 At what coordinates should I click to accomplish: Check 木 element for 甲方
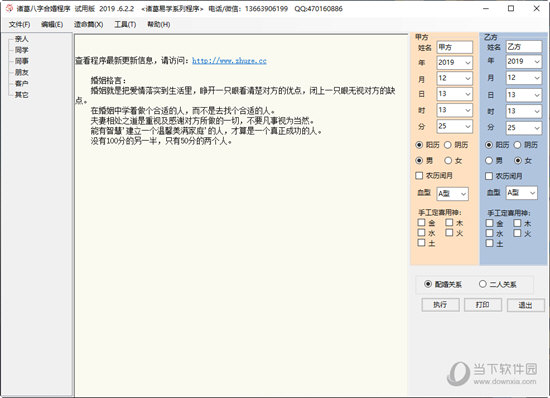449,223
